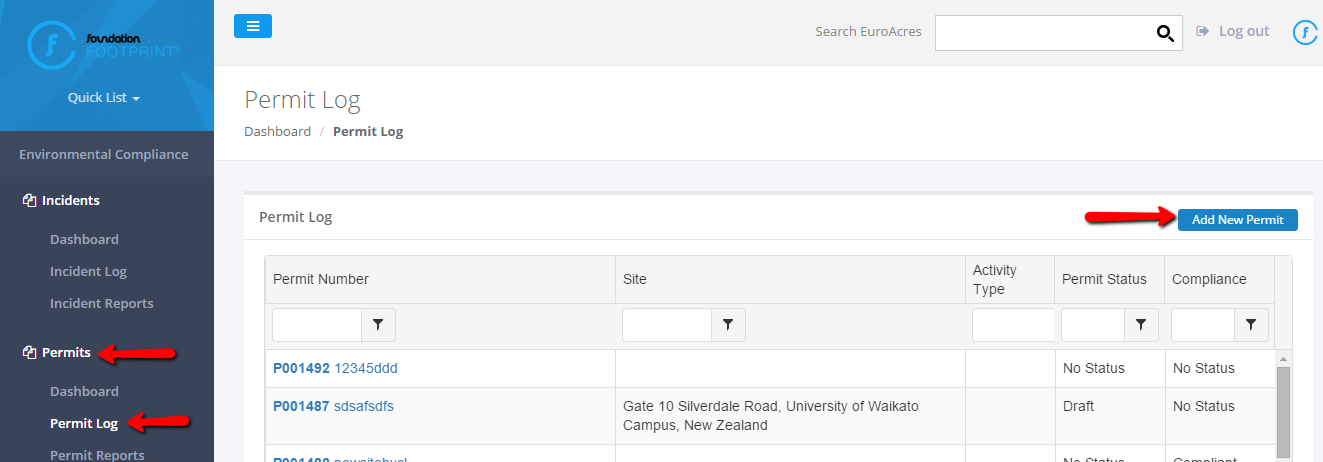
Task: Click the search magnifier icon
Action: (1165, 33)
